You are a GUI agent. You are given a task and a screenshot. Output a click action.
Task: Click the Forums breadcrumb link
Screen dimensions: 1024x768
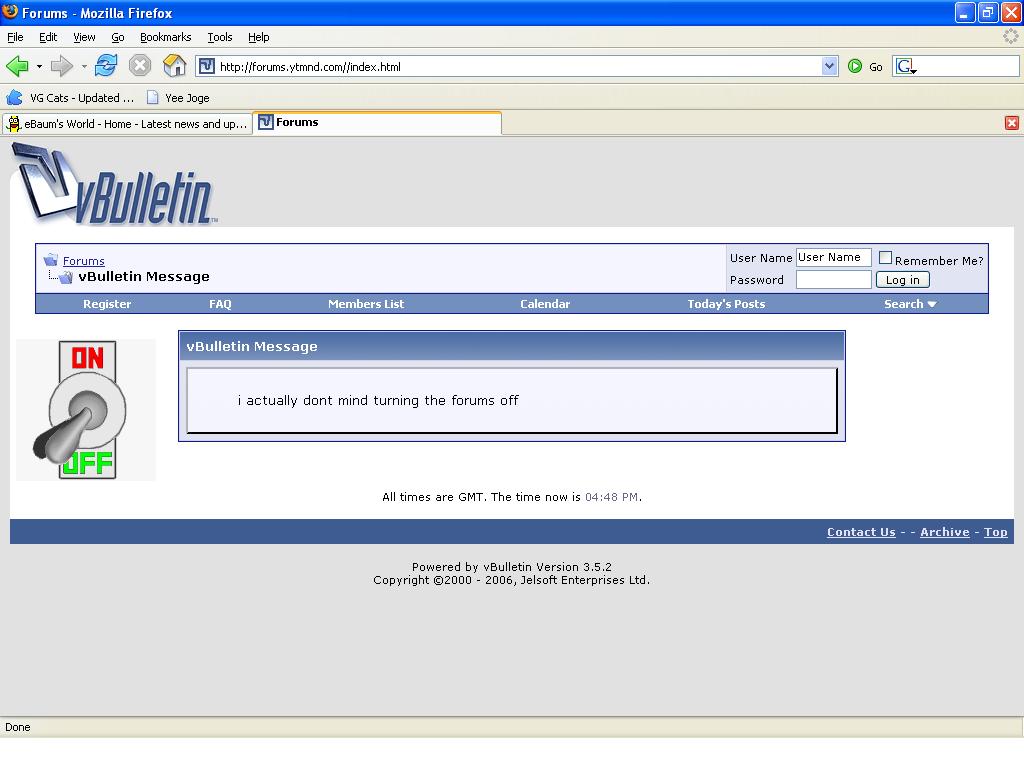pos(84,261)
